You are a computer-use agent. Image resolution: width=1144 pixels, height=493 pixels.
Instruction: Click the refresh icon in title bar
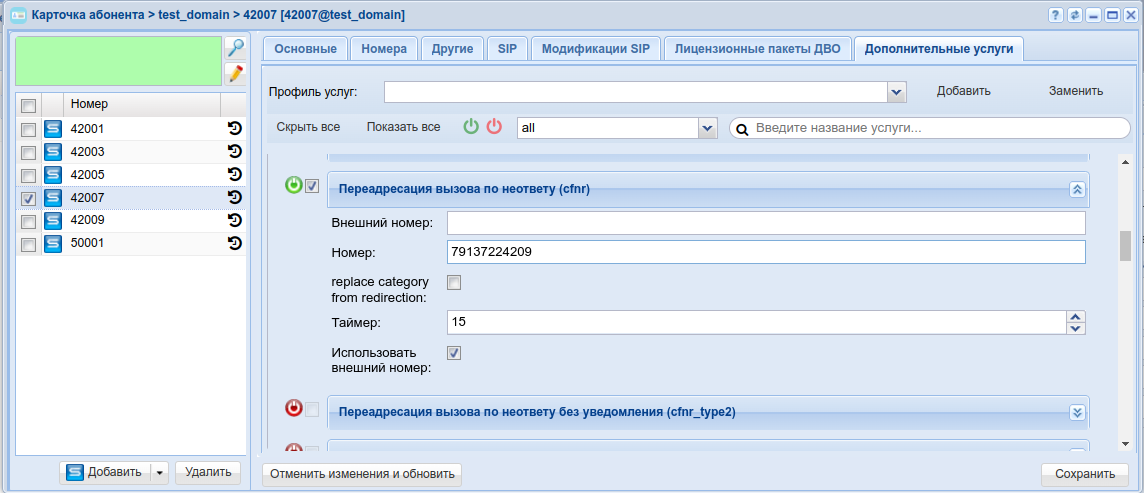click(x=1075, y=16)
